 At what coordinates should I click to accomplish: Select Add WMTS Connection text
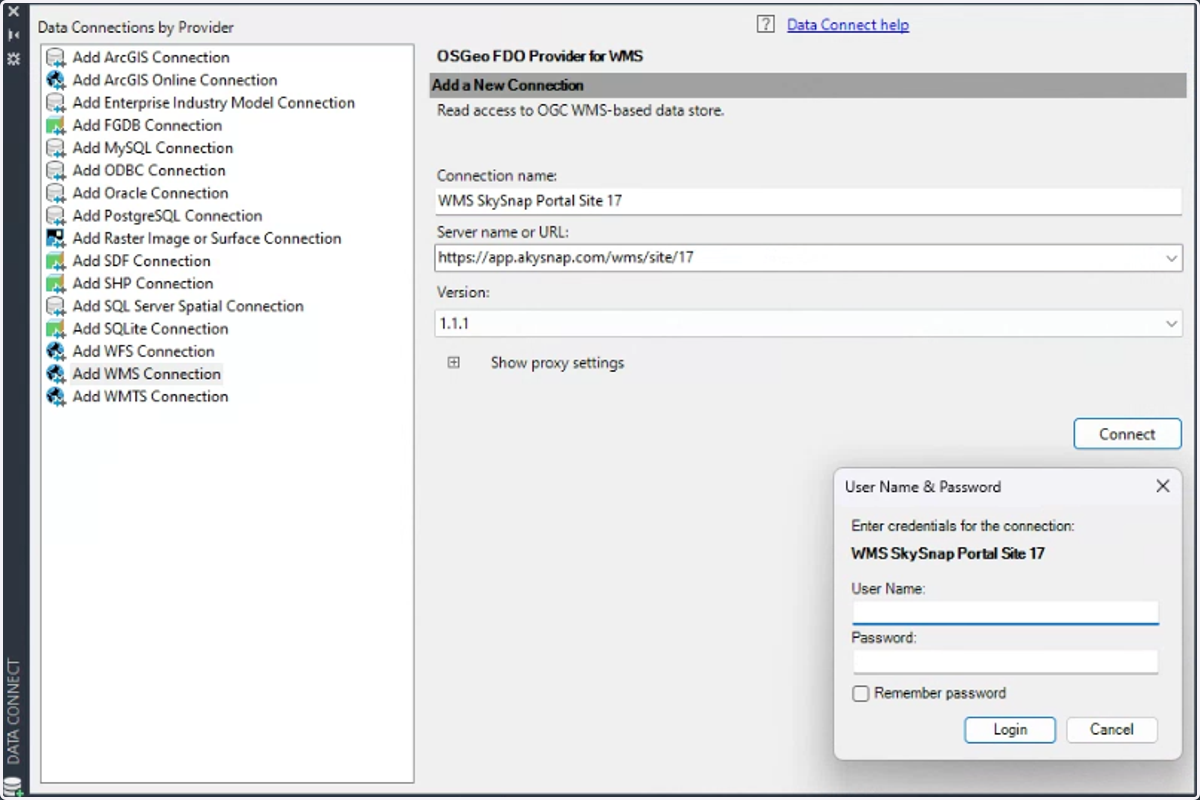click(150, 397)
